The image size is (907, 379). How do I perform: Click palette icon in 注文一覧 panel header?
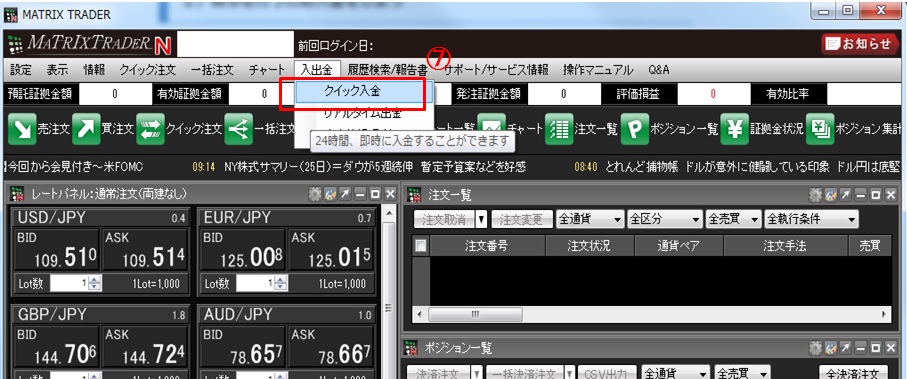tap(830, 195)
